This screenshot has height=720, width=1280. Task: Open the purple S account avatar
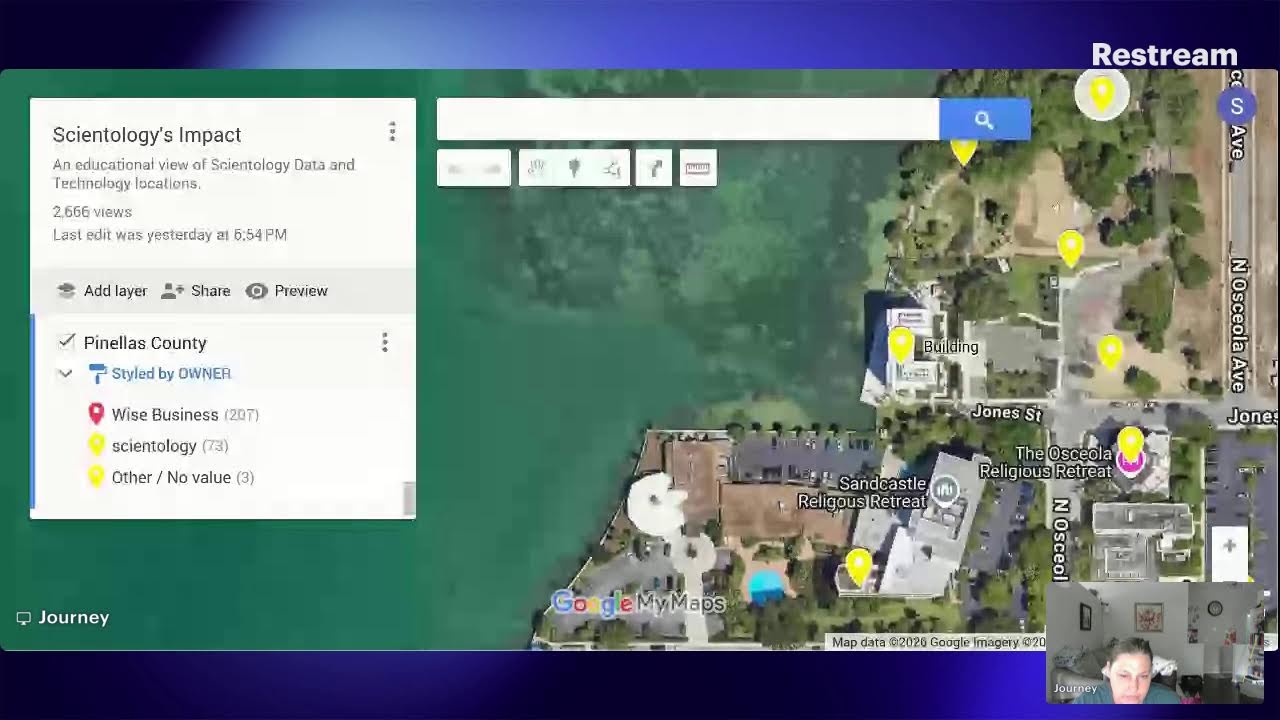tap(1237, 106)
